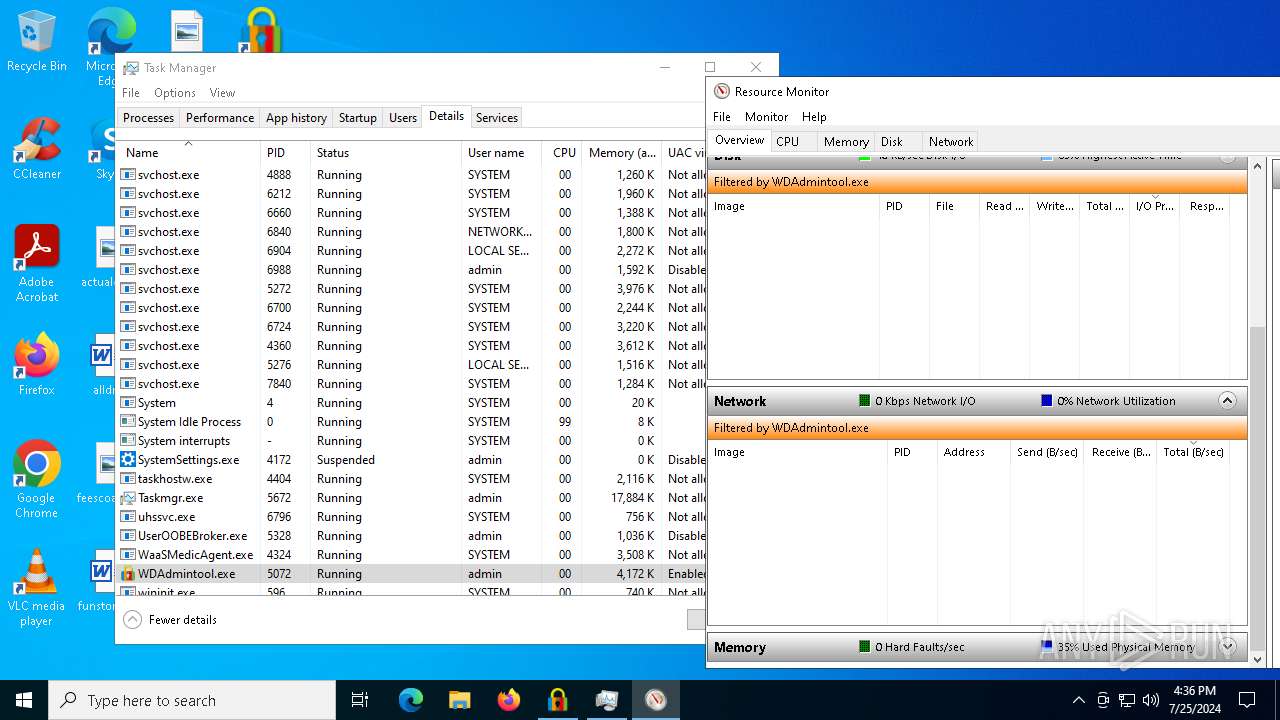1280x720 pixels.
Task: Sort processes by the User name column
Action: click(501, 153)
